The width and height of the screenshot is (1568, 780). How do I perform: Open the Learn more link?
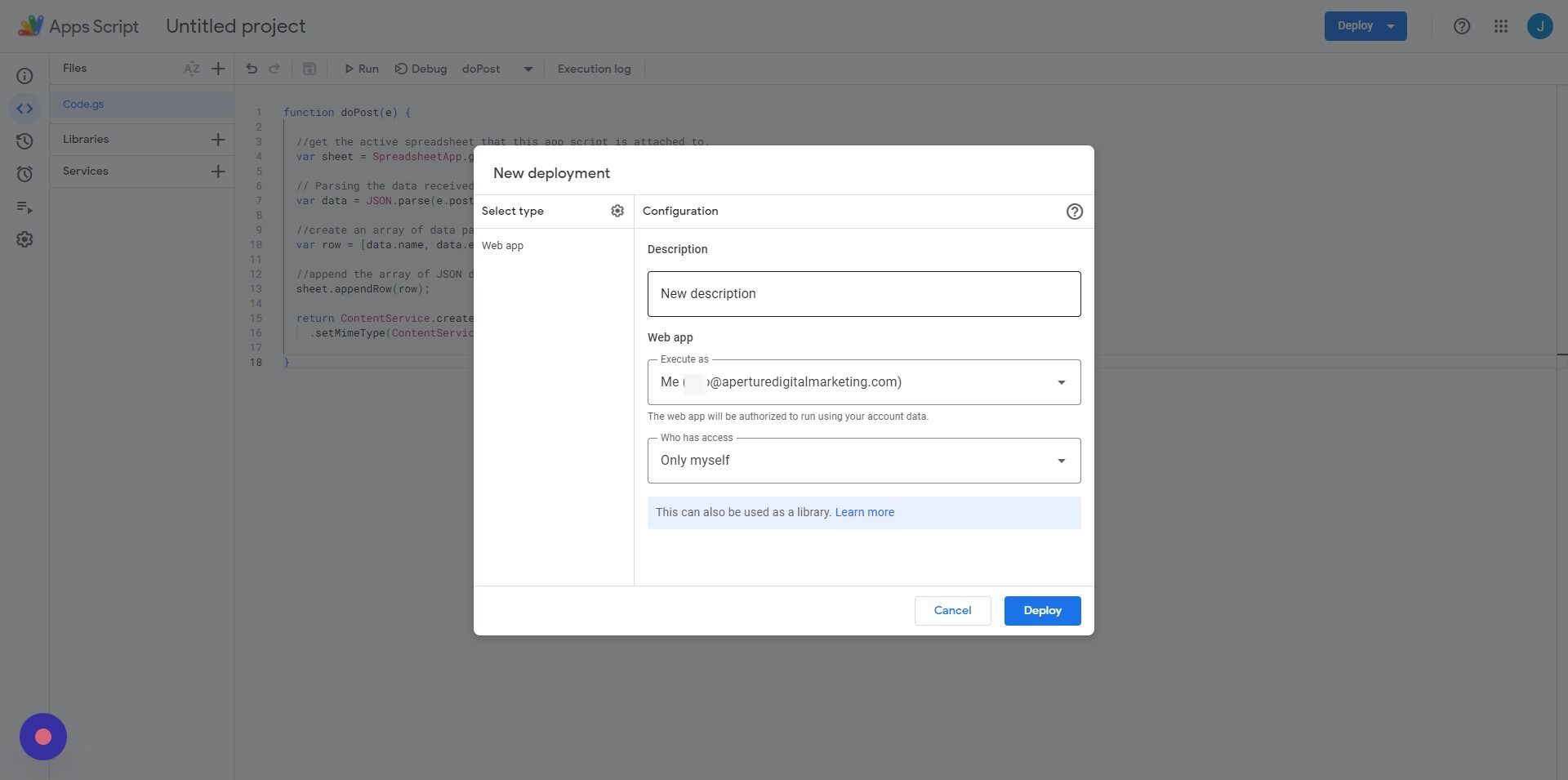pyautogui.click(x=864, y=512)
